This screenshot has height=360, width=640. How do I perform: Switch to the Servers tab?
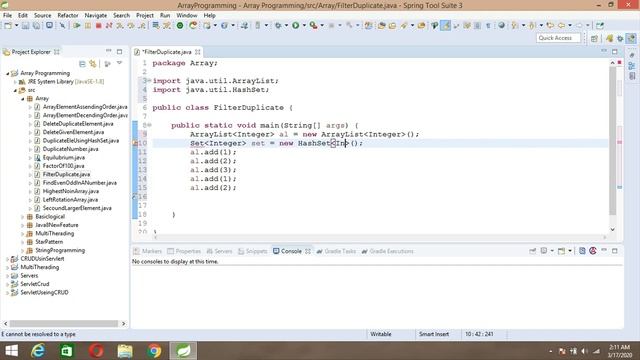[x=220, y=251]
